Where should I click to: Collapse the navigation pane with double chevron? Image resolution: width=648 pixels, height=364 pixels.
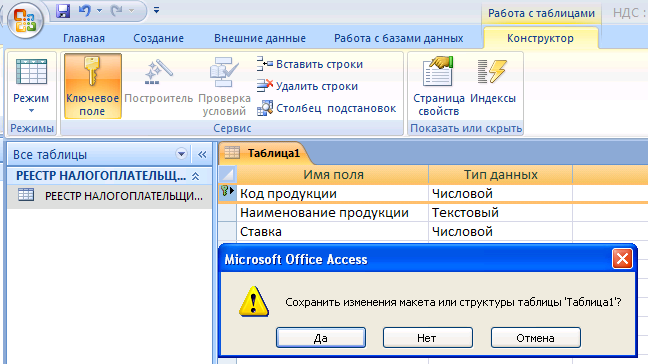click(x=202, y=155)
